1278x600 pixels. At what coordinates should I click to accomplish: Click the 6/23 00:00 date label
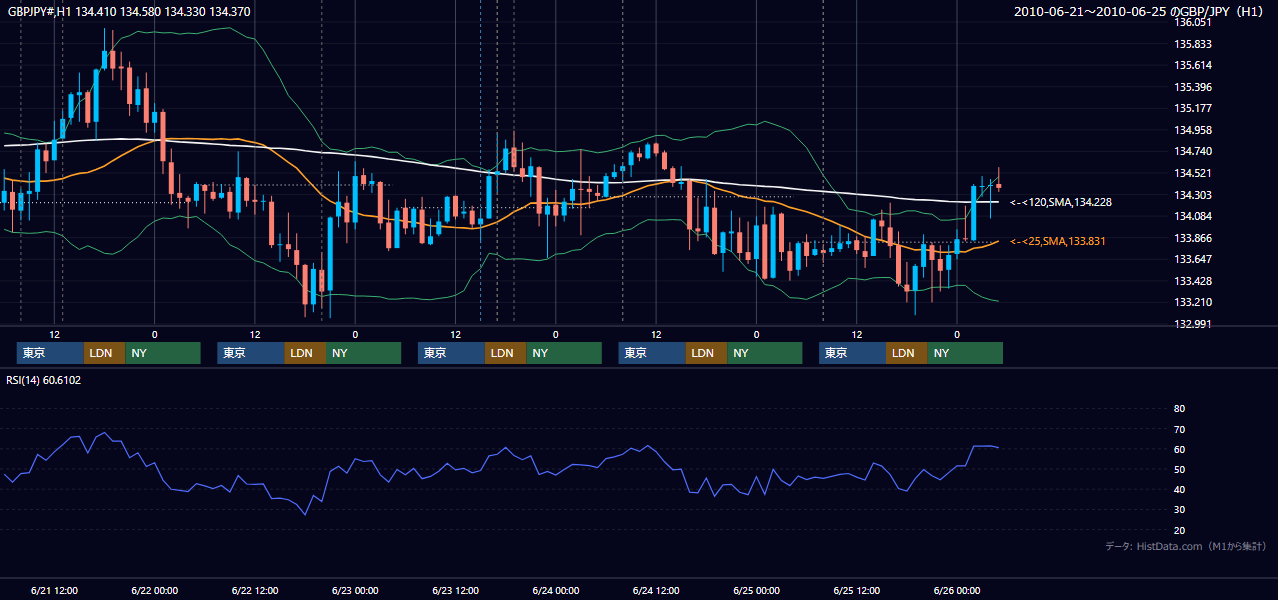[x=355, y=590]
